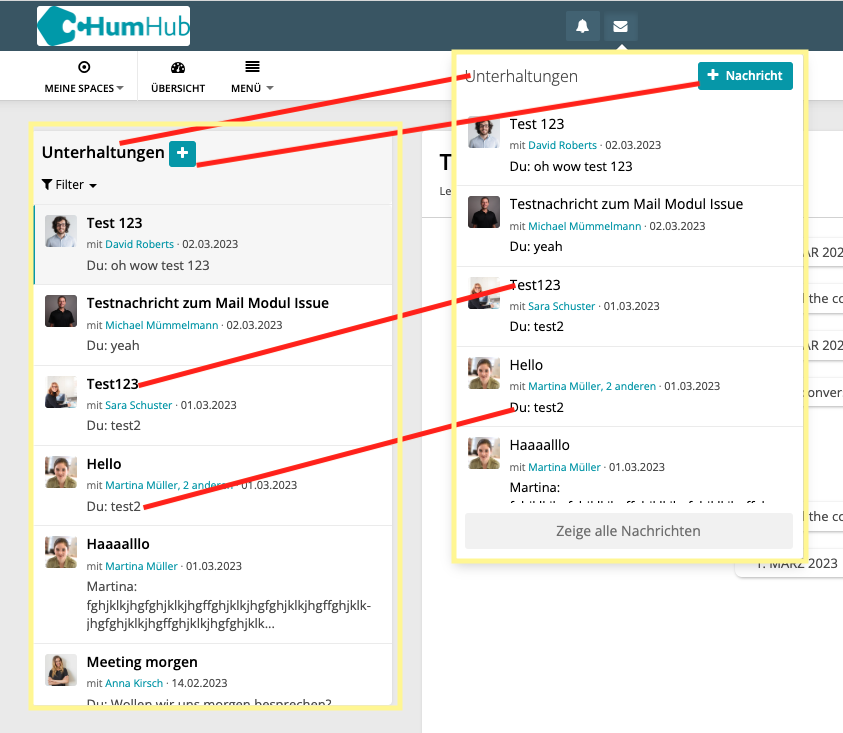Screen dimensions: 843x733
Task: Click the plus button beside Unterhaltungen heading
Action: tap(182, 153)
